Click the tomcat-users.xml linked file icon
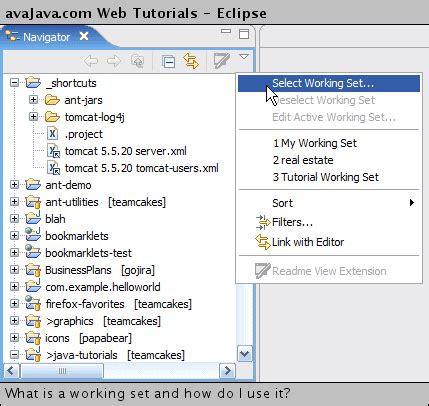Viewport: 429px width, 406px height. click(x=53, y=168)
